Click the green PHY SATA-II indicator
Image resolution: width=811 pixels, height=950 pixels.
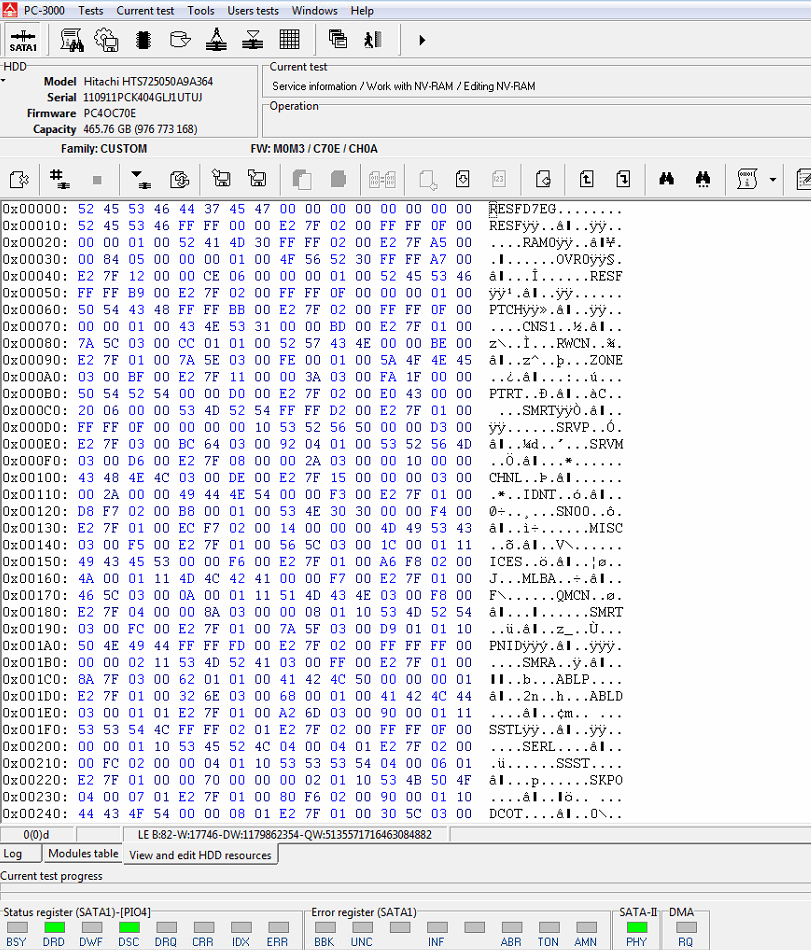[x=637, y=927]
